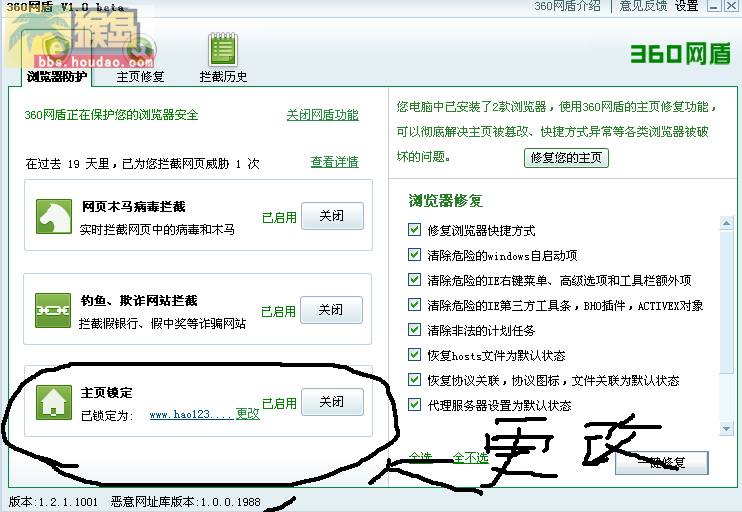Open 360网盾介绍 in the title bar

click(x=567, y=6)
